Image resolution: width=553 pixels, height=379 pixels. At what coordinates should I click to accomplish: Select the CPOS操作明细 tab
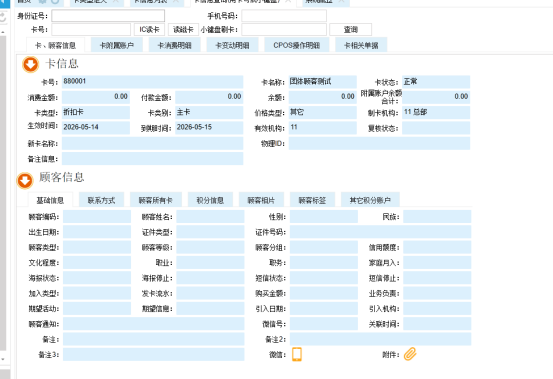click(297, 45)
